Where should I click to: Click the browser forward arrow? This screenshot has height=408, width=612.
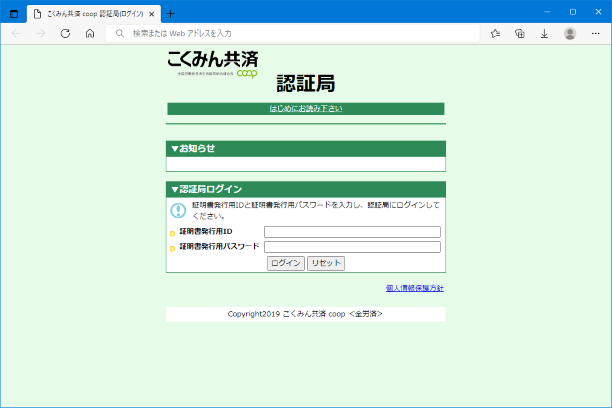[x=41, y=34]
